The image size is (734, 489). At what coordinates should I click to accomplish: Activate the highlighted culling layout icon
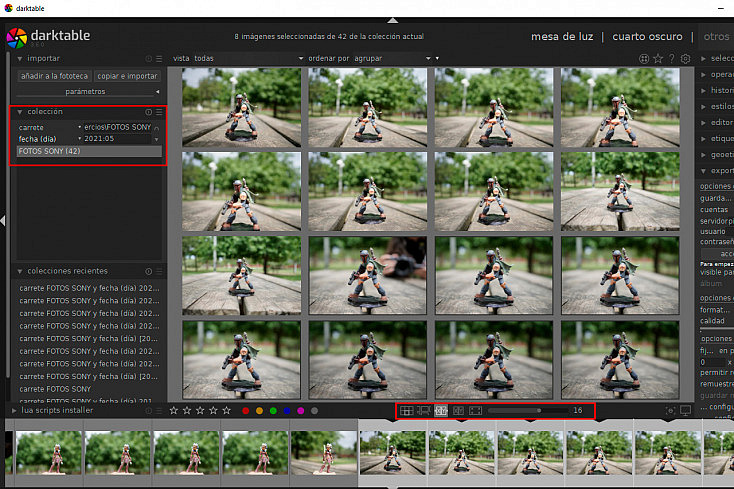(x=441, y=411)
